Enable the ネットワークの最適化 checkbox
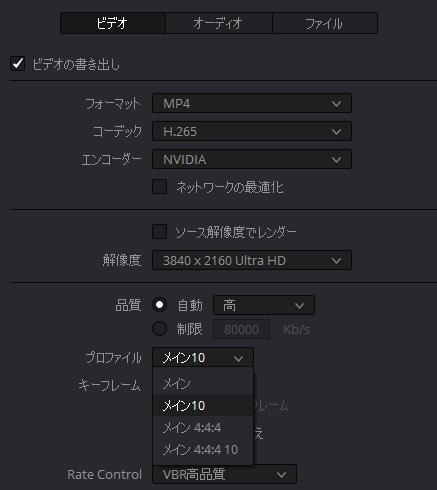 (x=160, y=187)
